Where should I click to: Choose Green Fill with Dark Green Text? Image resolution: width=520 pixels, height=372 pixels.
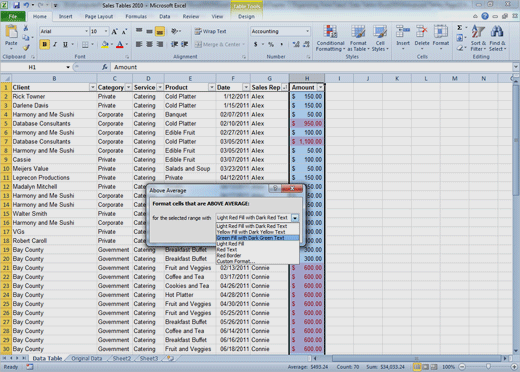click(x=257, y=238)
